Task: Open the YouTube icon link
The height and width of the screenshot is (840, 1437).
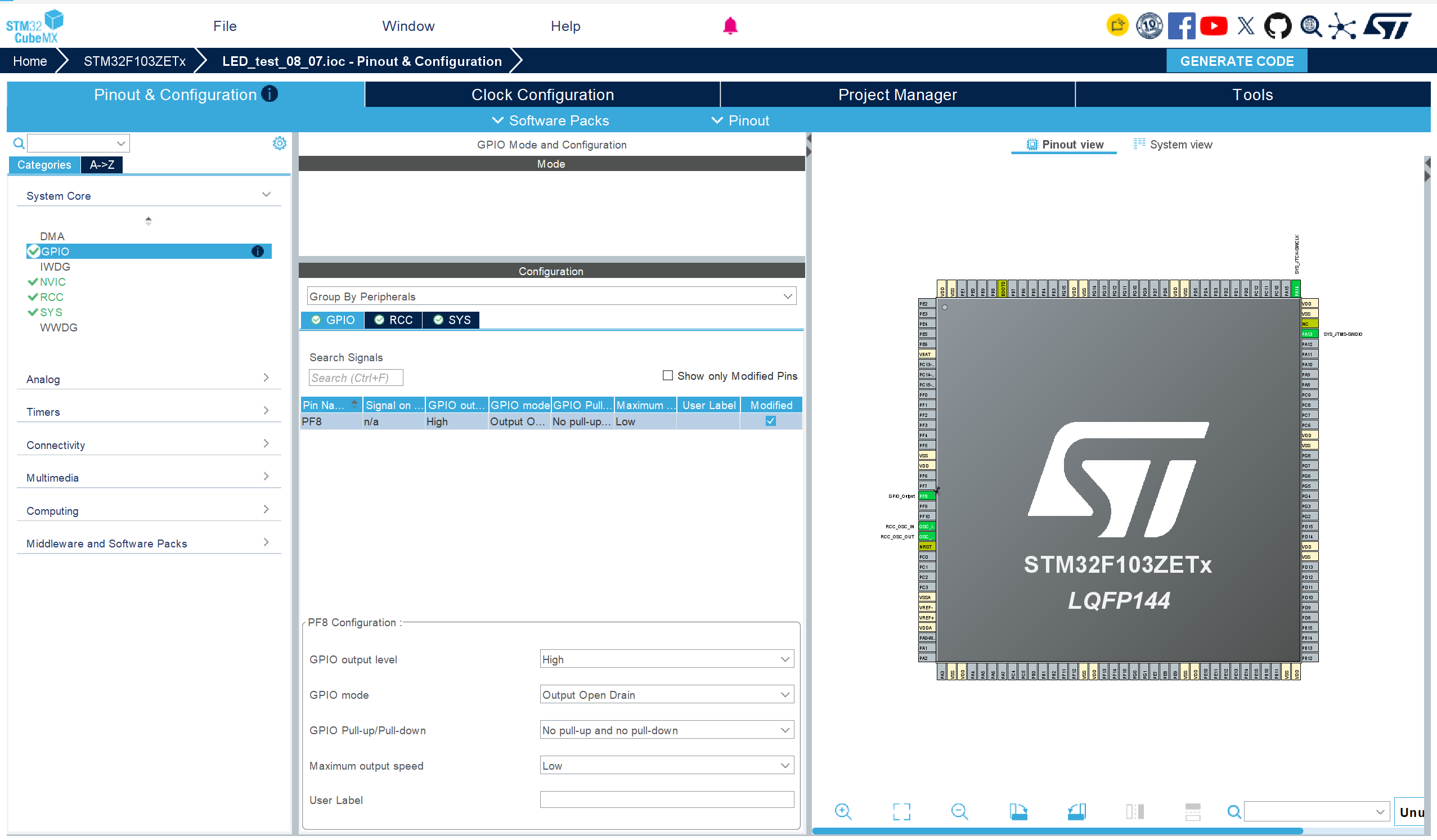Action: (1214, 26)
